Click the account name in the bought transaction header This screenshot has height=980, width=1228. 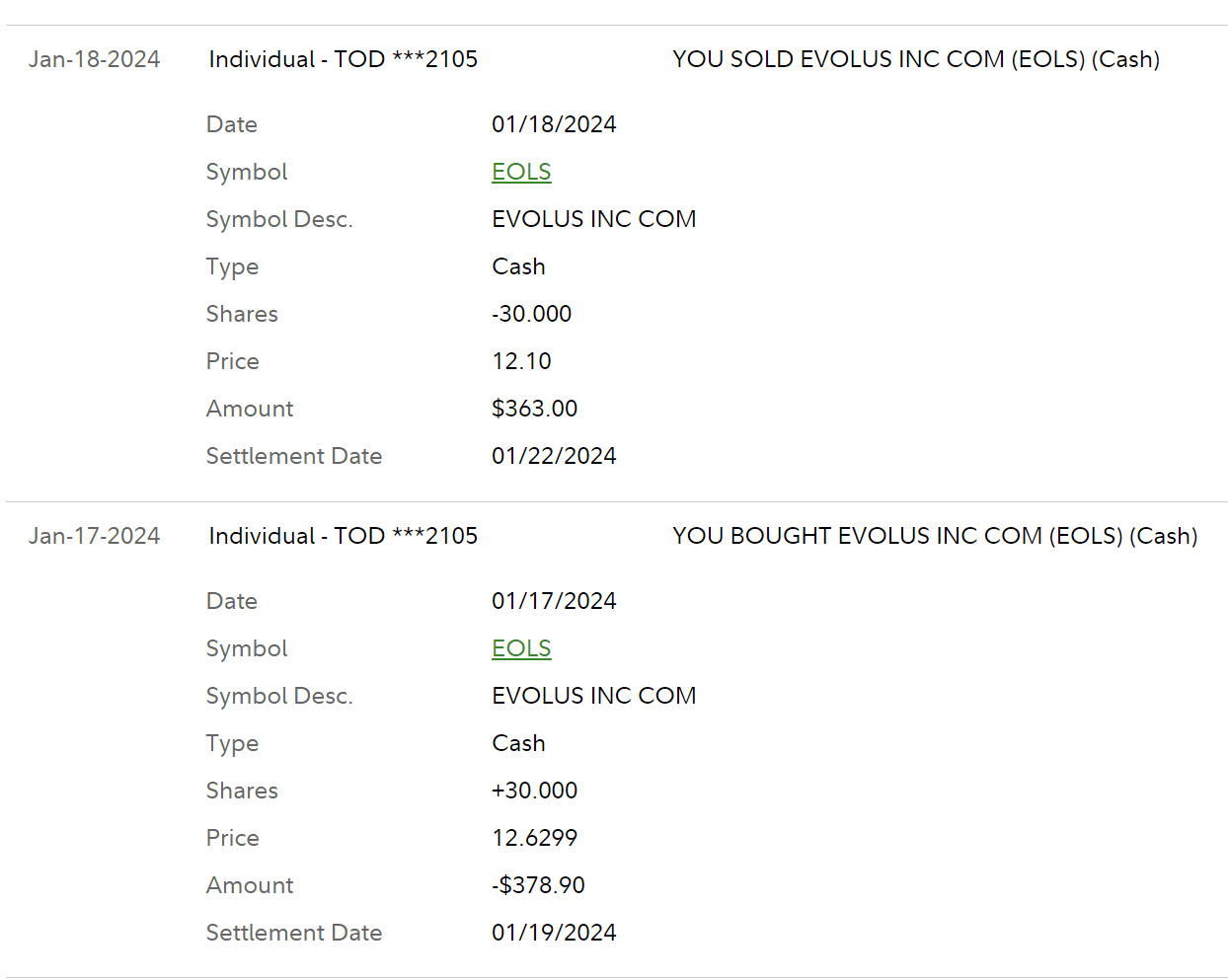coord(343,536)
